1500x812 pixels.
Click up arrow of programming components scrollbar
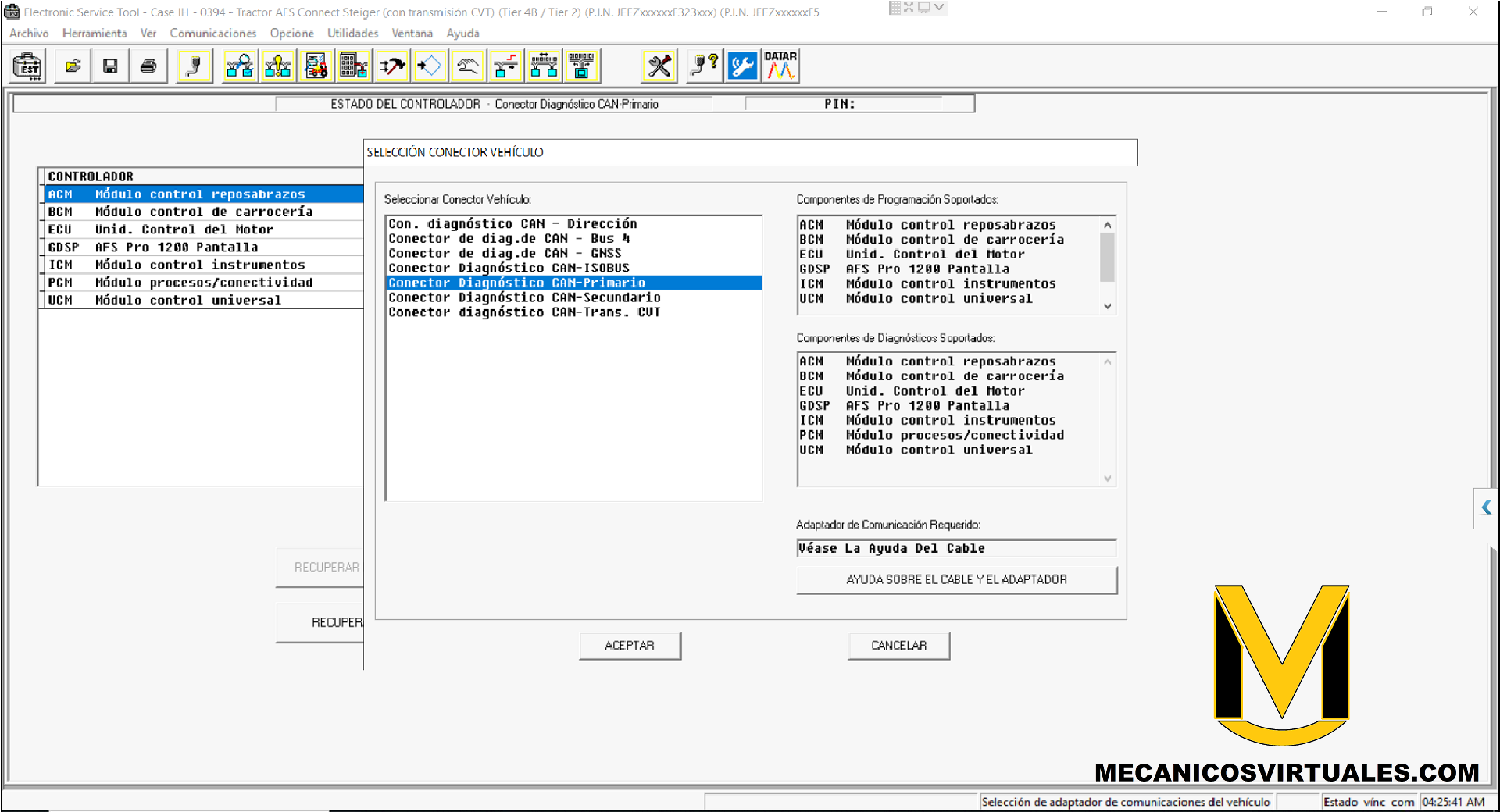point(1107,225)
